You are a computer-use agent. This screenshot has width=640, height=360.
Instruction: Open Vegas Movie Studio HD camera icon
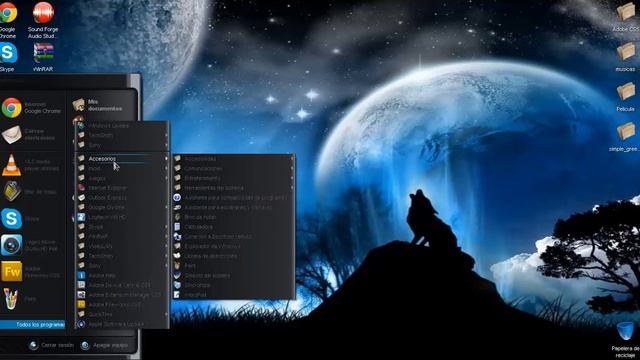(x=11, y=245)
